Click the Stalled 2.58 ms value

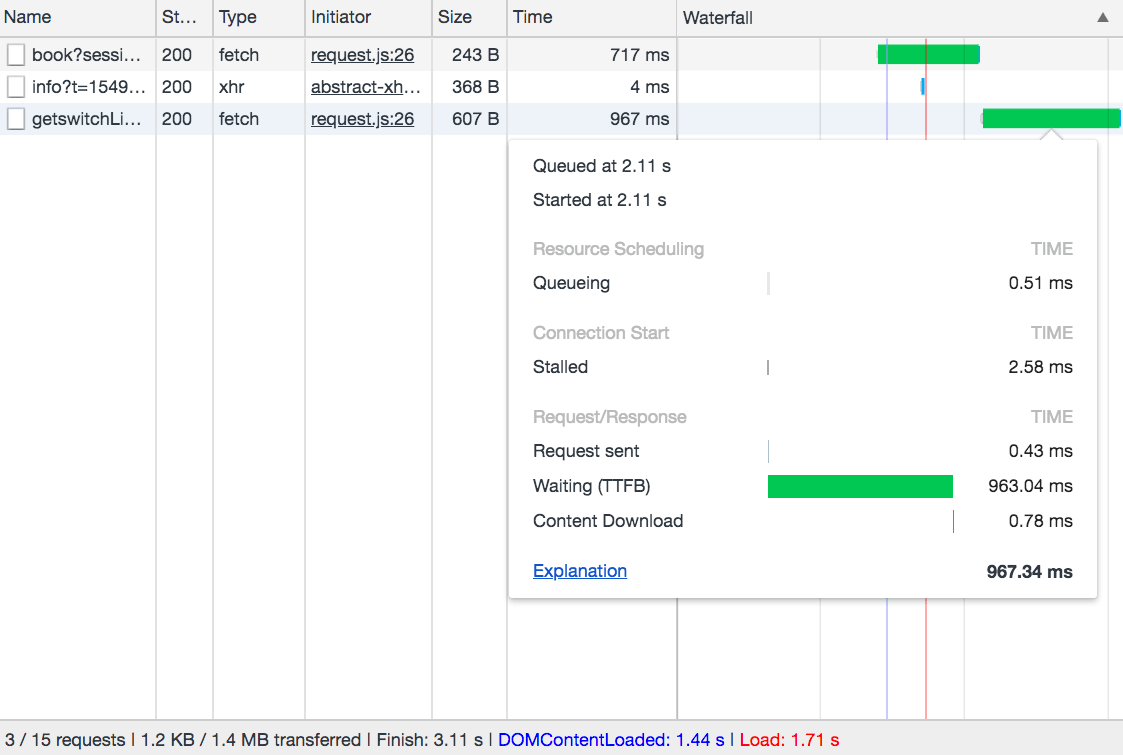pos(1041,367)
